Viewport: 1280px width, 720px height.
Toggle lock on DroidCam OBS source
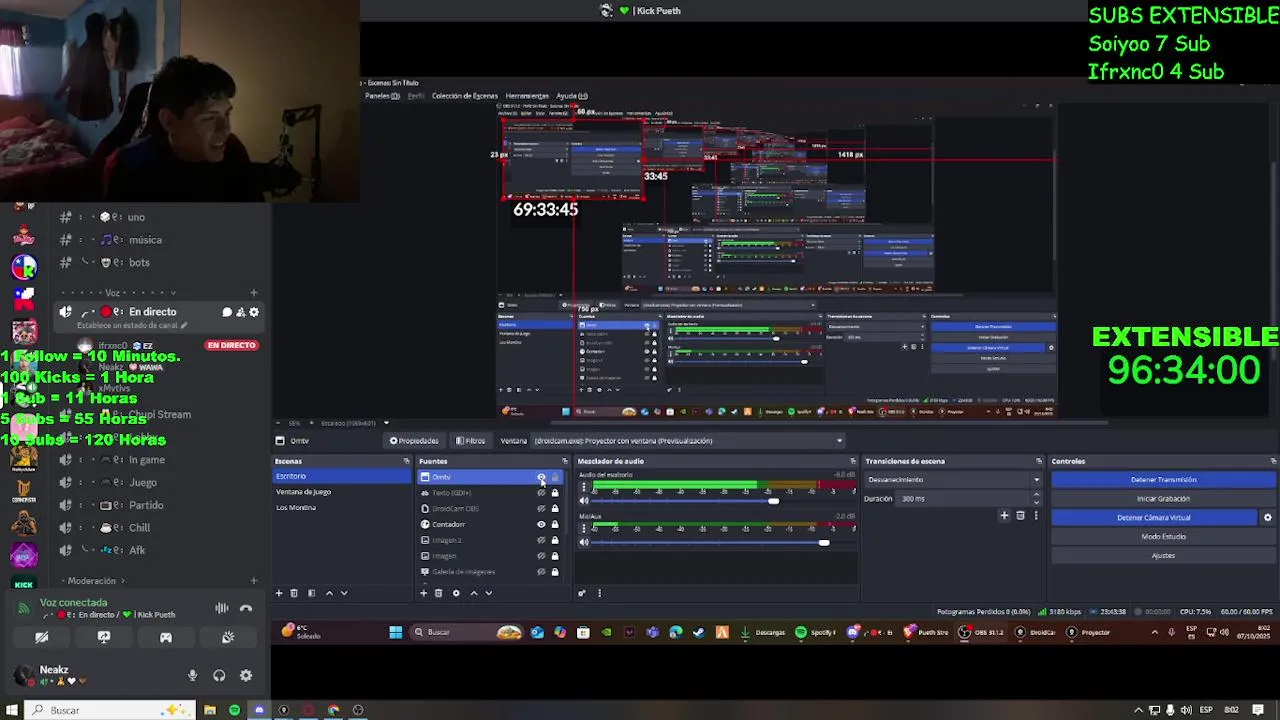click(555, 509)
